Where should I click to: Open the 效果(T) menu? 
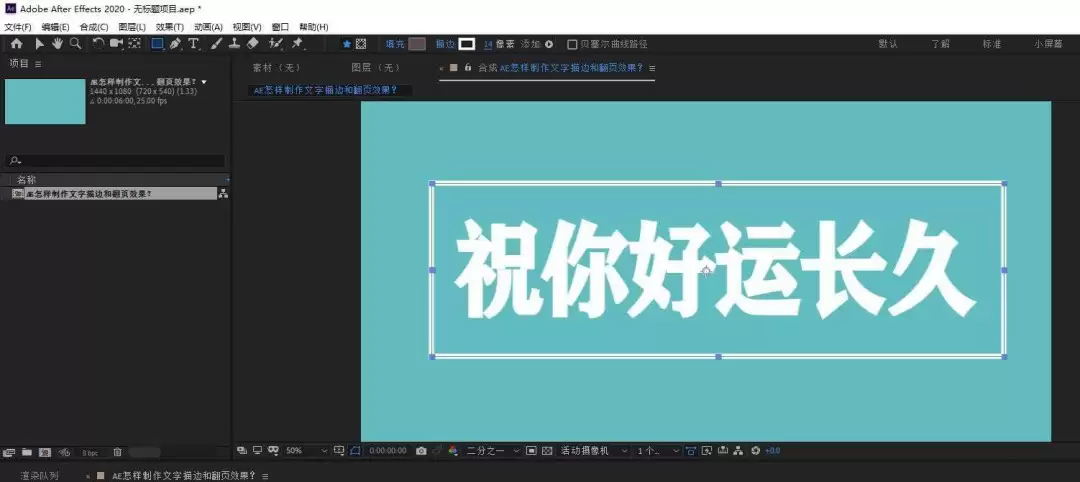click(169, 27)
